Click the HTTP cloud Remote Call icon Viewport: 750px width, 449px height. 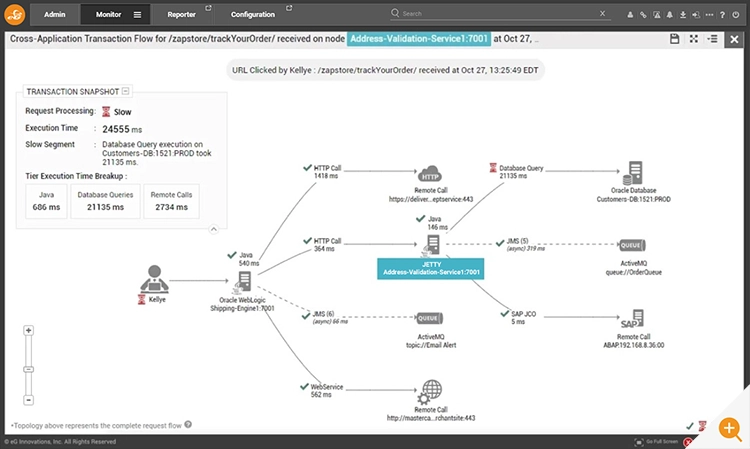tap(430, 174)
